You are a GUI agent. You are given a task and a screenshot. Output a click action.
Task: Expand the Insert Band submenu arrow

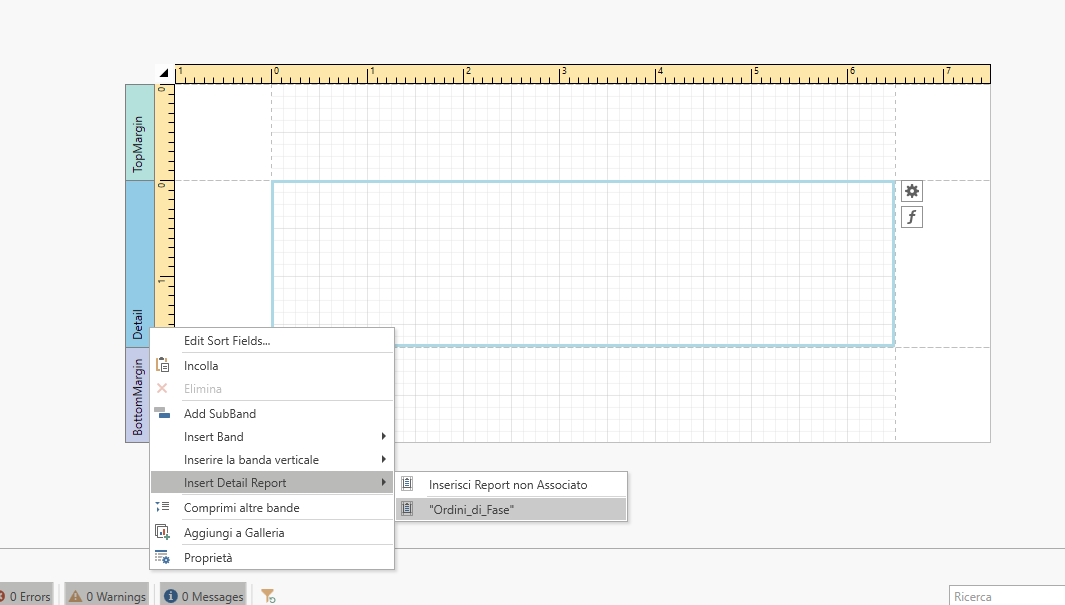pos(384,437)
